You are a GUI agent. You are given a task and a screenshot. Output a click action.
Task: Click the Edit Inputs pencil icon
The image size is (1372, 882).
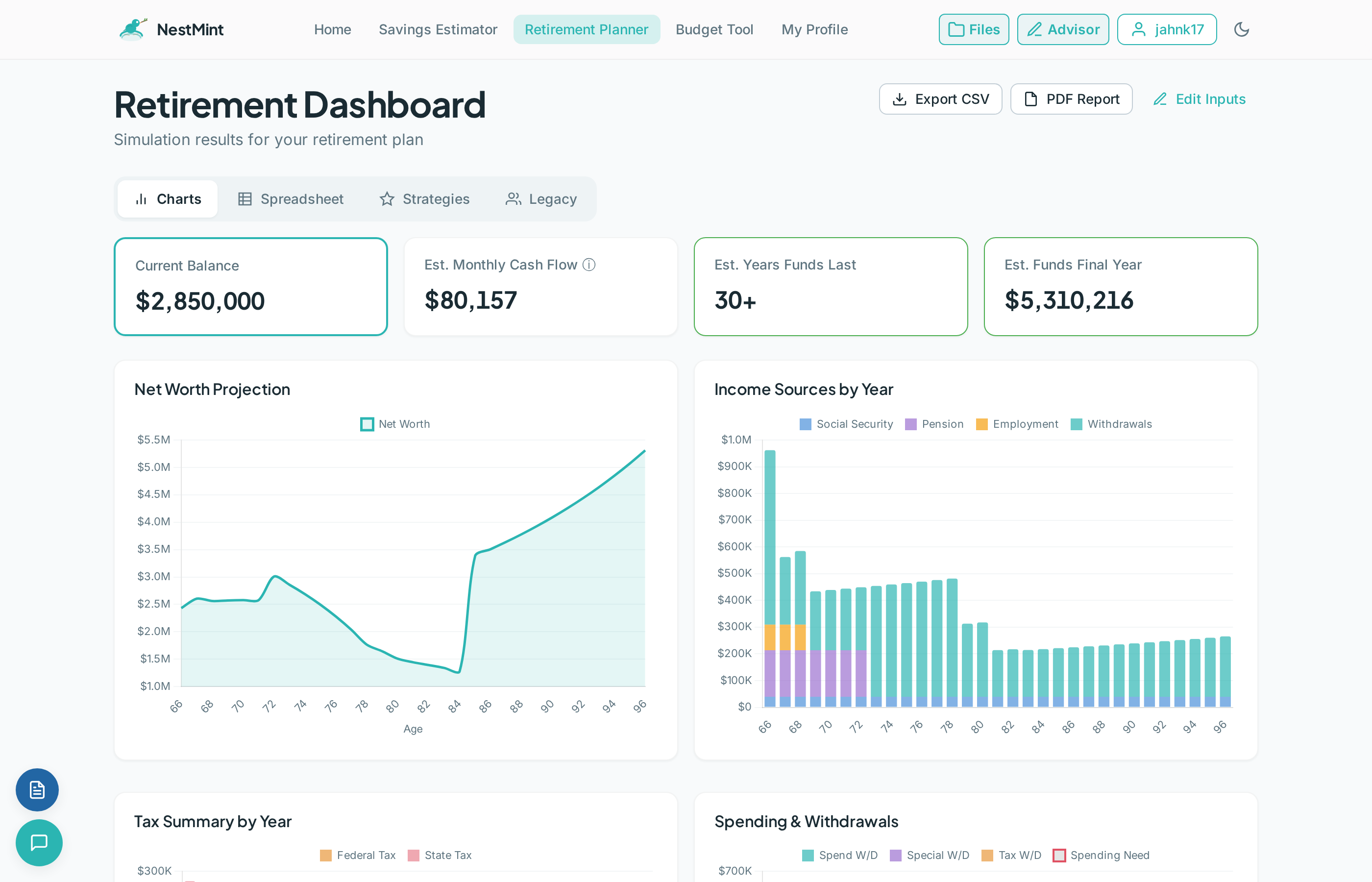pyautogui.click(x=1160, y=98)
